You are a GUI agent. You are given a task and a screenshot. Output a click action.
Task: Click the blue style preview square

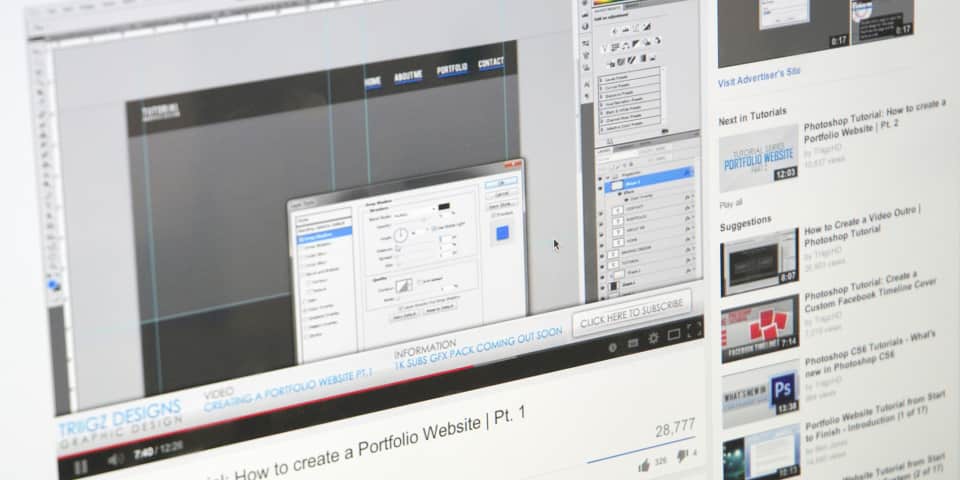click(503, 233)
